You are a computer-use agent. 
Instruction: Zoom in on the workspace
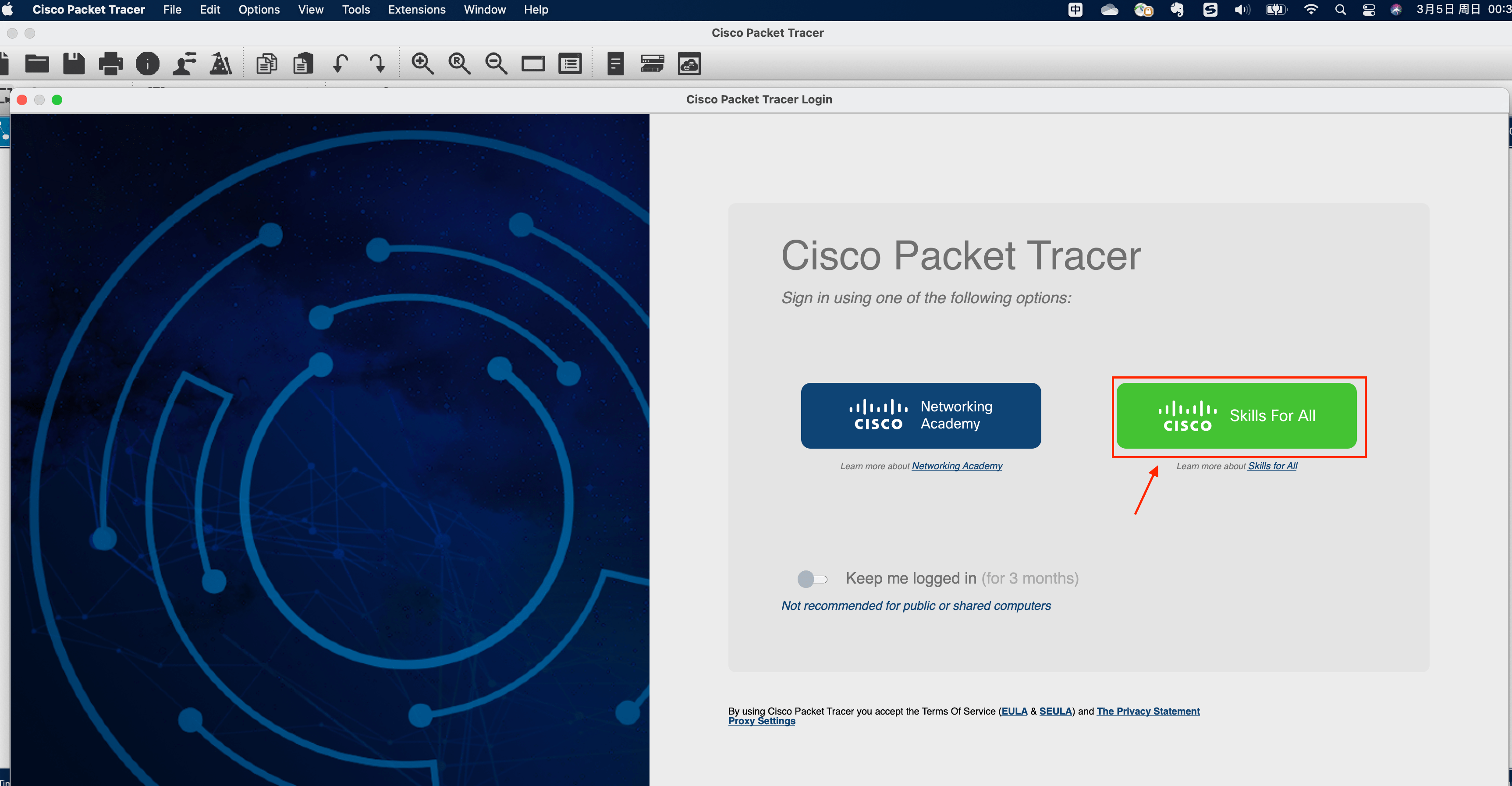(x=422, y=64)
